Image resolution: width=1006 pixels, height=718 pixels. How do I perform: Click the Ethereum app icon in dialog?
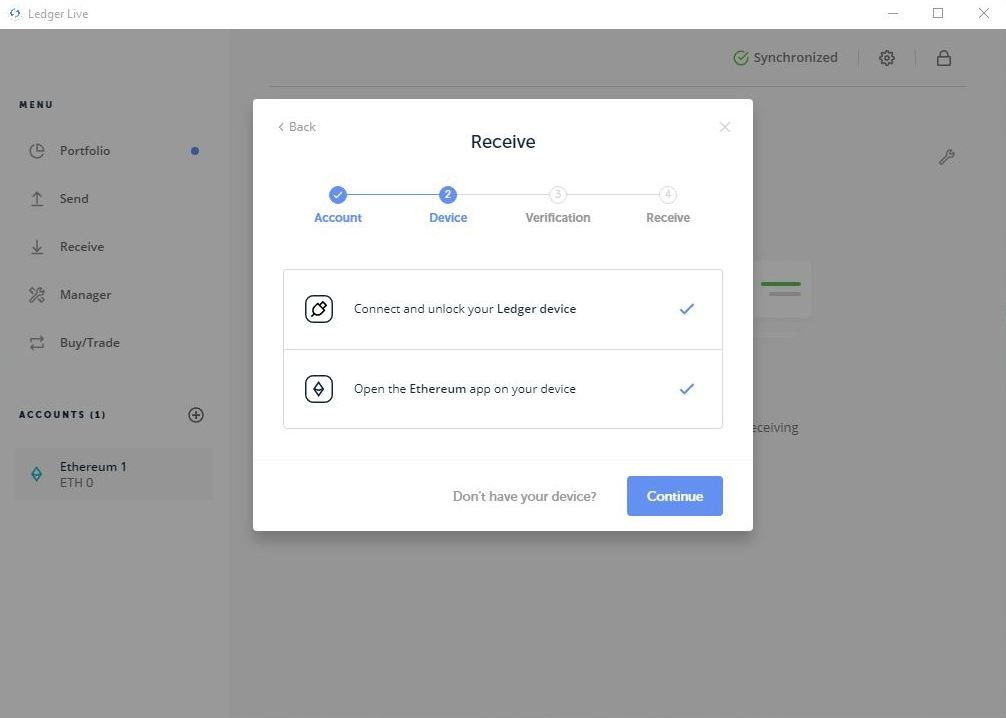(x=319, y=389)
